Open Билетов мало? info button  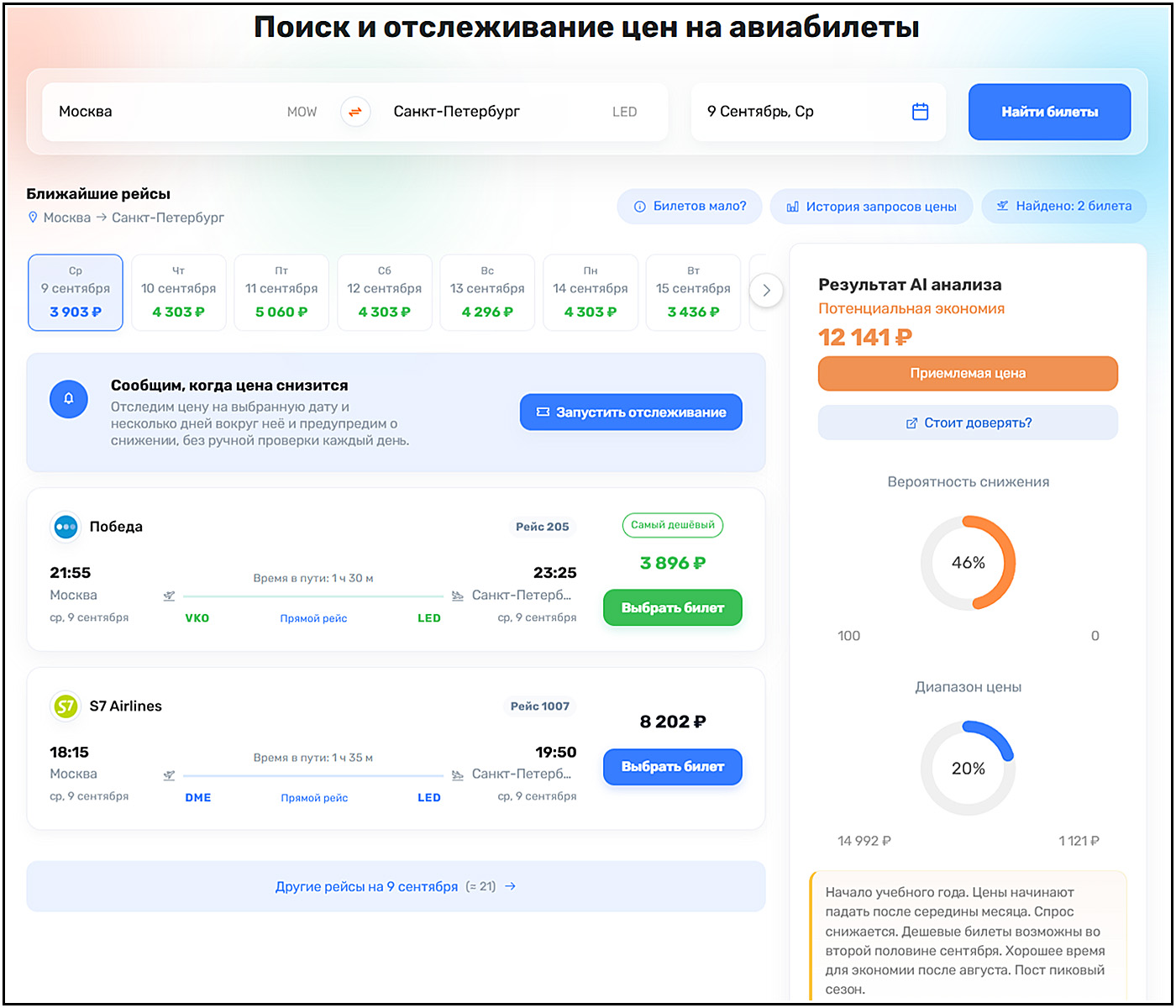point(690,207)
